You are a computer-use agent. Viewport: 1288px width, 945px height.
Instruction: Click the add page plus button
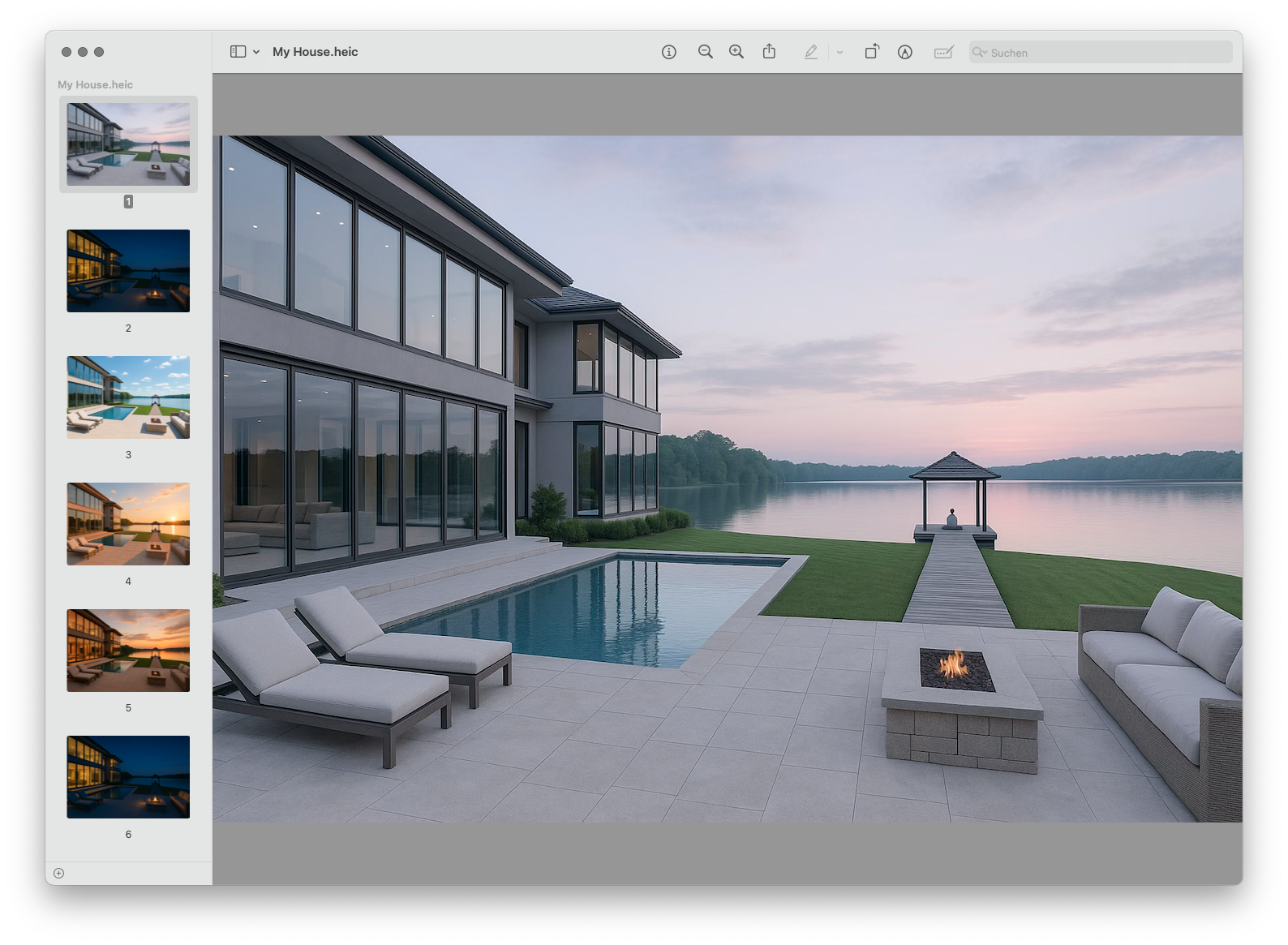(x=59, y=874)
